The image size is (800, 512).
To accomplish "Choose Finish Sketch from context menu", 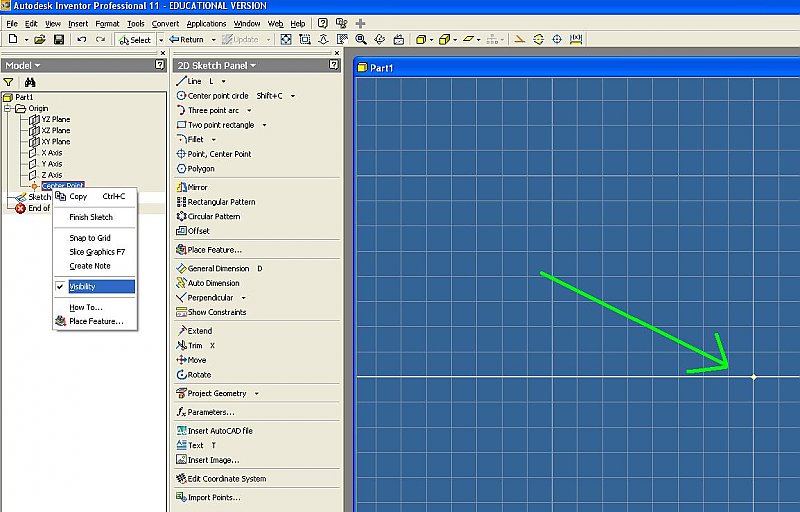I will point(90,217).
